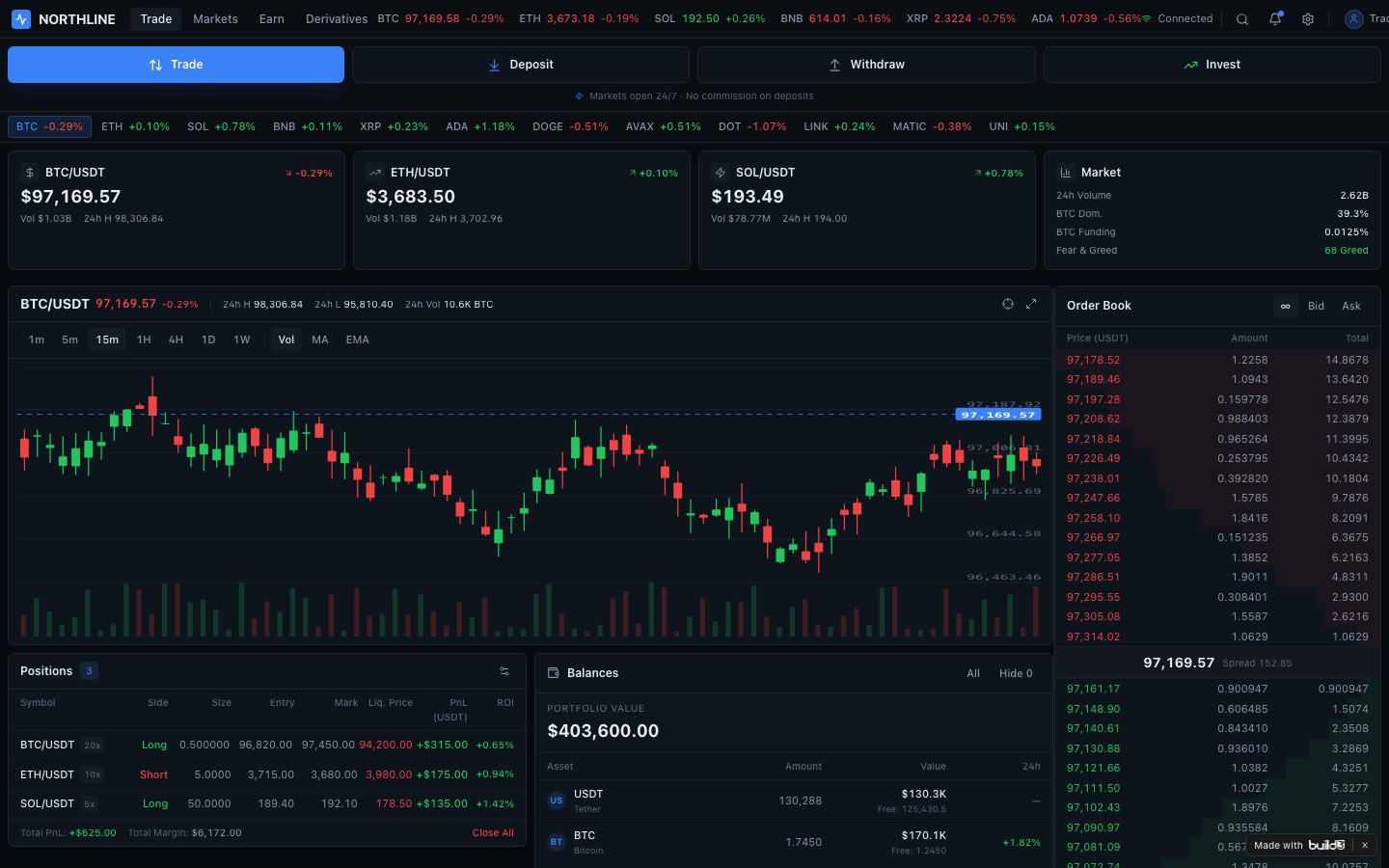Select the DOGE -0.51% ticker chip
The width and height of the screenshot is (1389, 868).
[570, 126]
